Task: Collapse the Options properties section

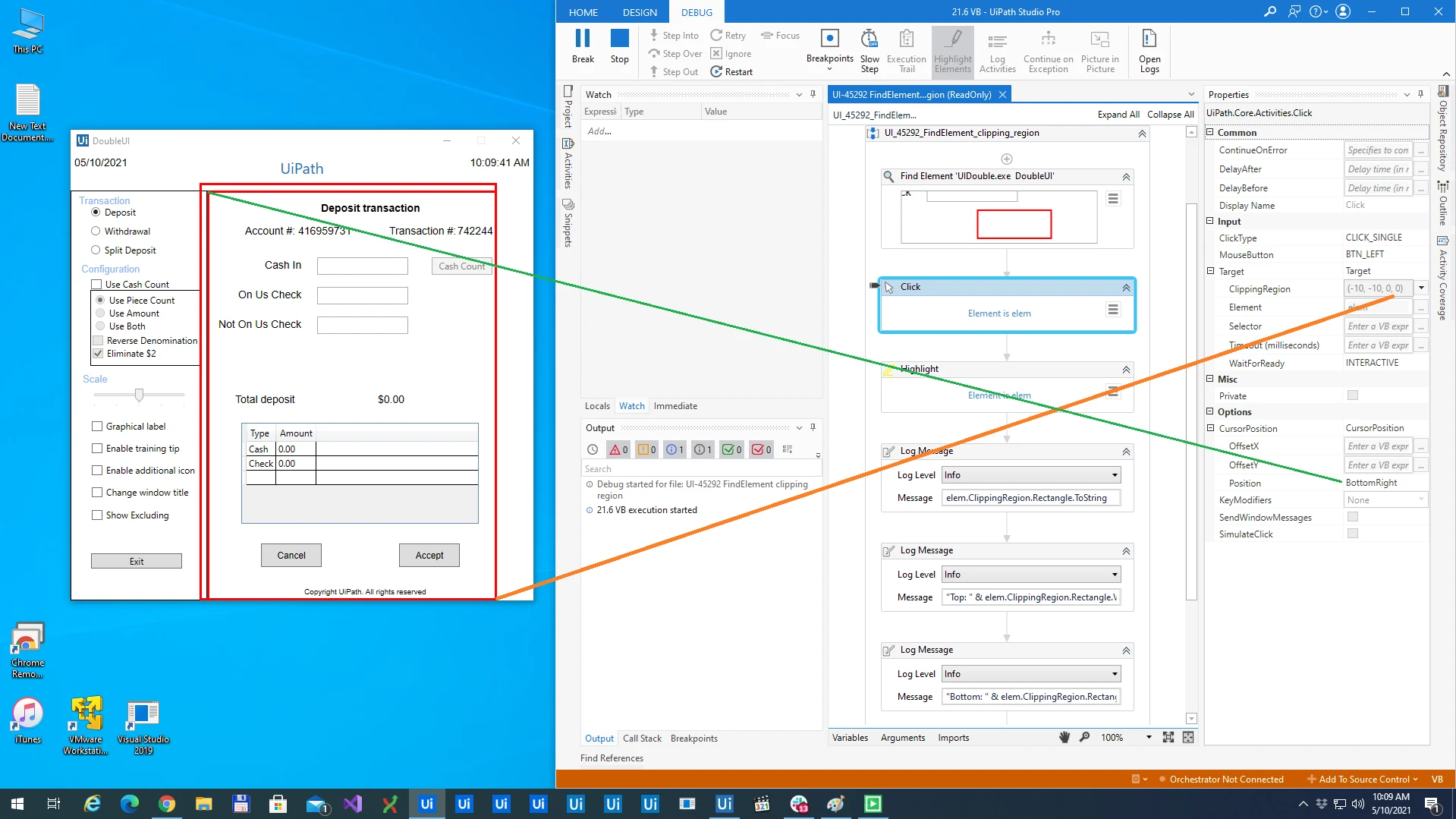Action: (1211, 411)
